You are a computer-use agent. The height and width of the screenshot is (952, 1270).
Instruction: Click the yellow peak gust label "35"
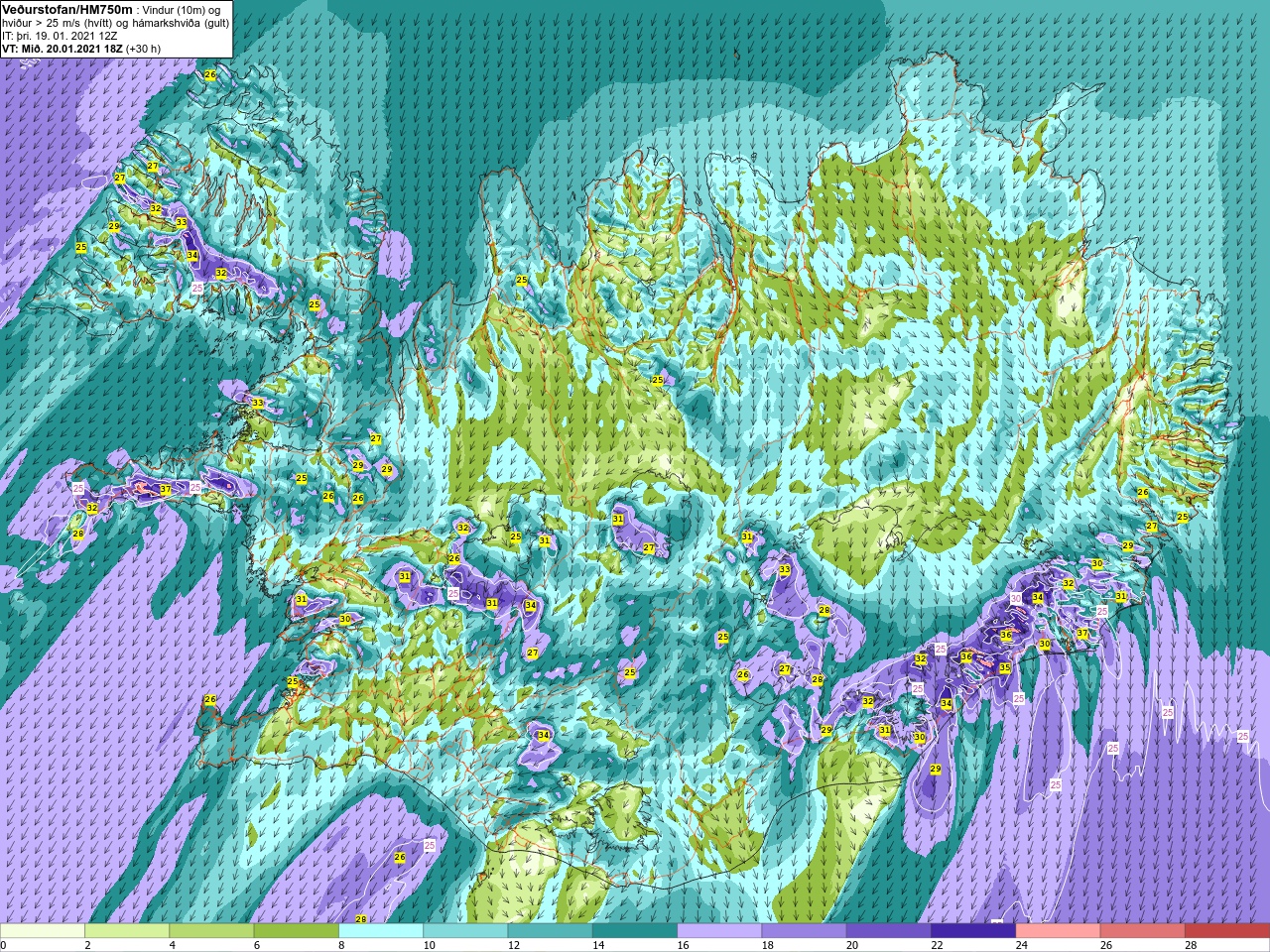click(1005, 668)
